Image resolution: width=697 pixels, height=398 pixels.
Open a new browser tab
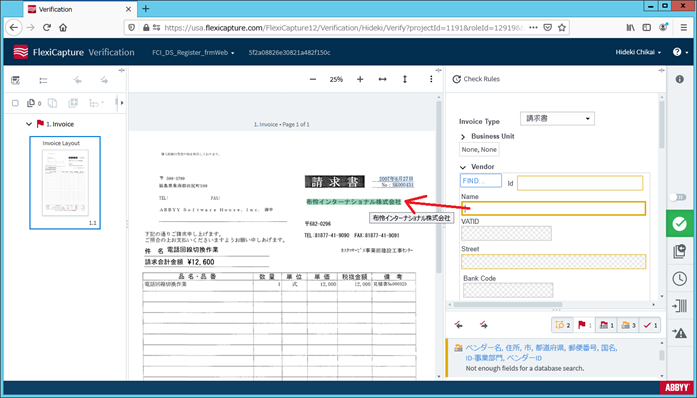point(145,8)
